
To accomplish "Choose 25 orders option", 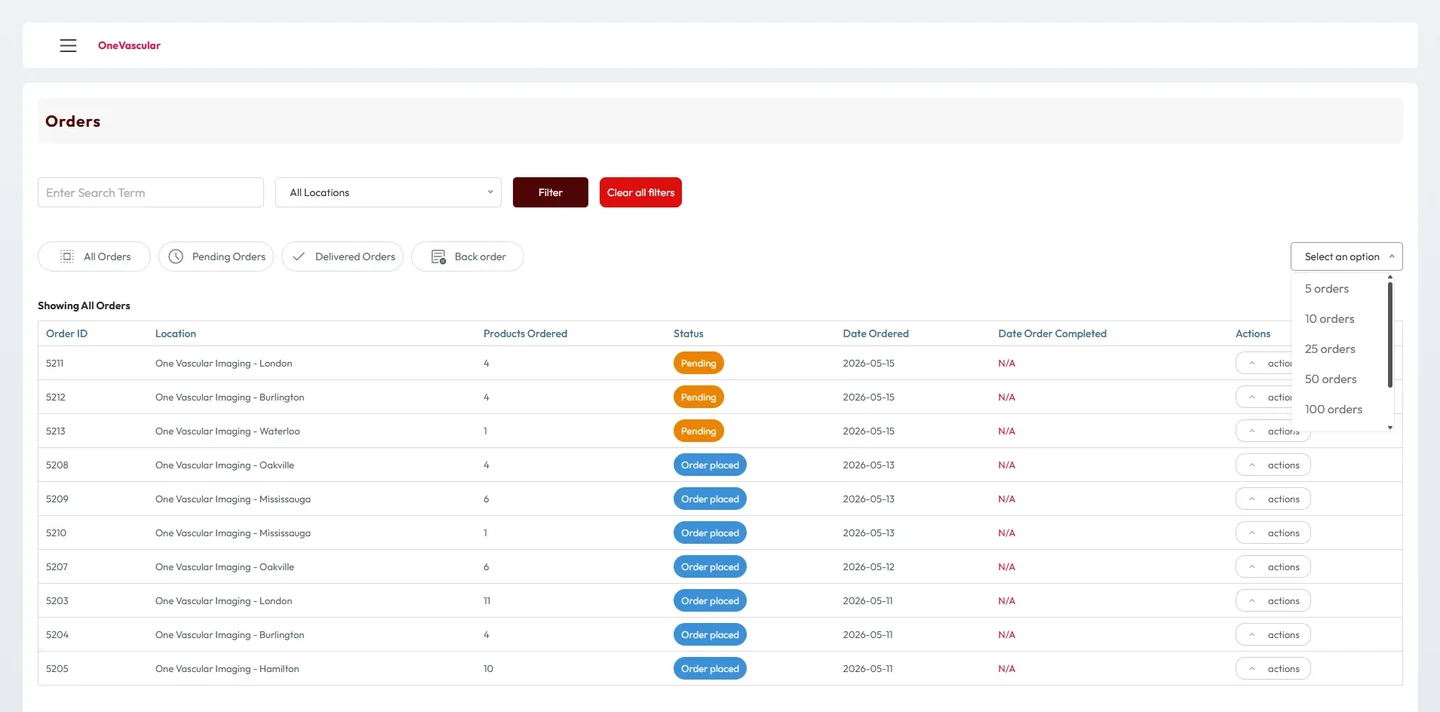I will pyautogui.click(x=1330, y=349).
